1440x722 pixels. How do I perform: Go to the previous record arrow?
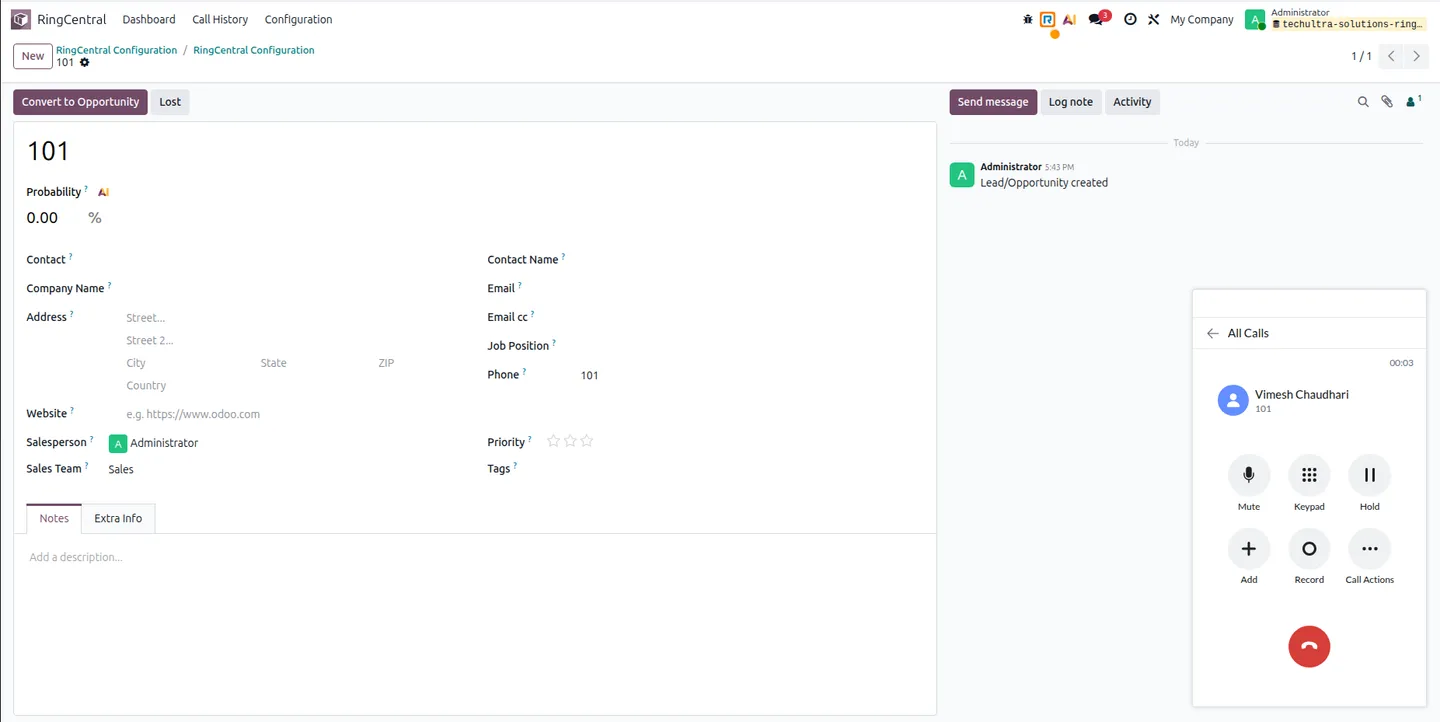[1391, 56]
